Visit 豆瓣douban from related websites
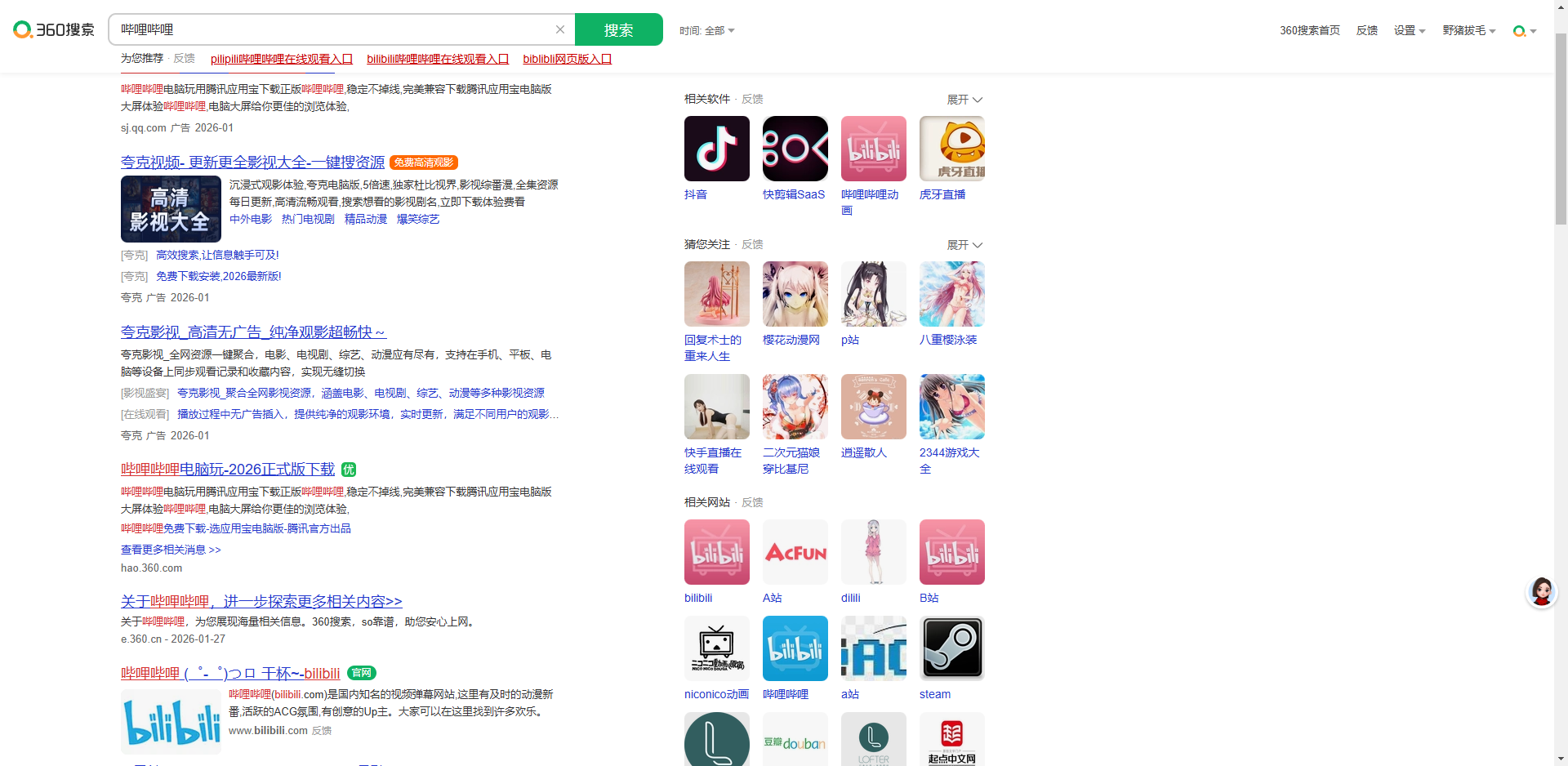 (x=795, y=739)
